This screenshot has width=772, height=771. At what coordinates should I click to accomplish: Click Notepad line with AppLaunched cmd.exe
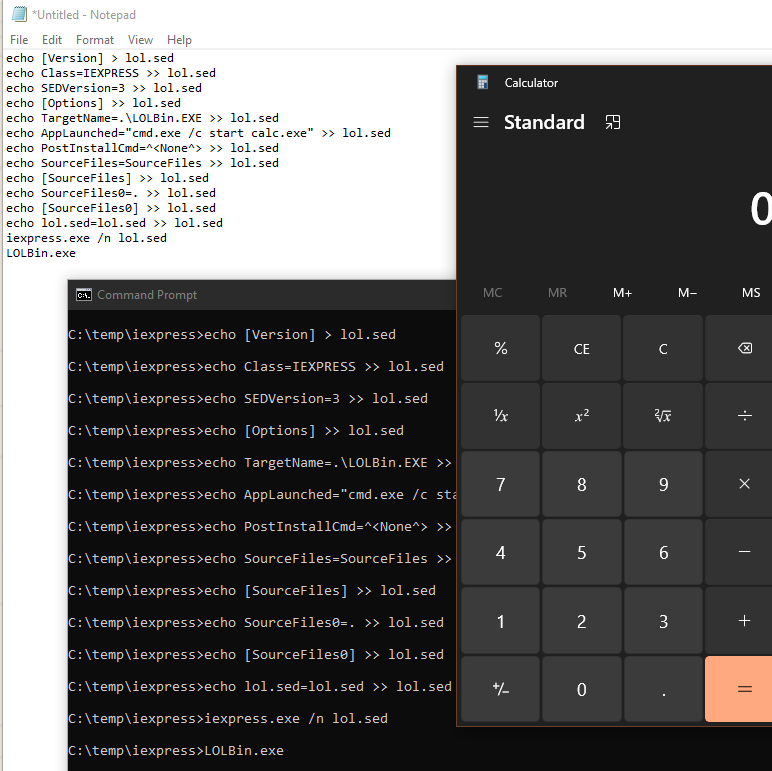(x=198, y=133)
